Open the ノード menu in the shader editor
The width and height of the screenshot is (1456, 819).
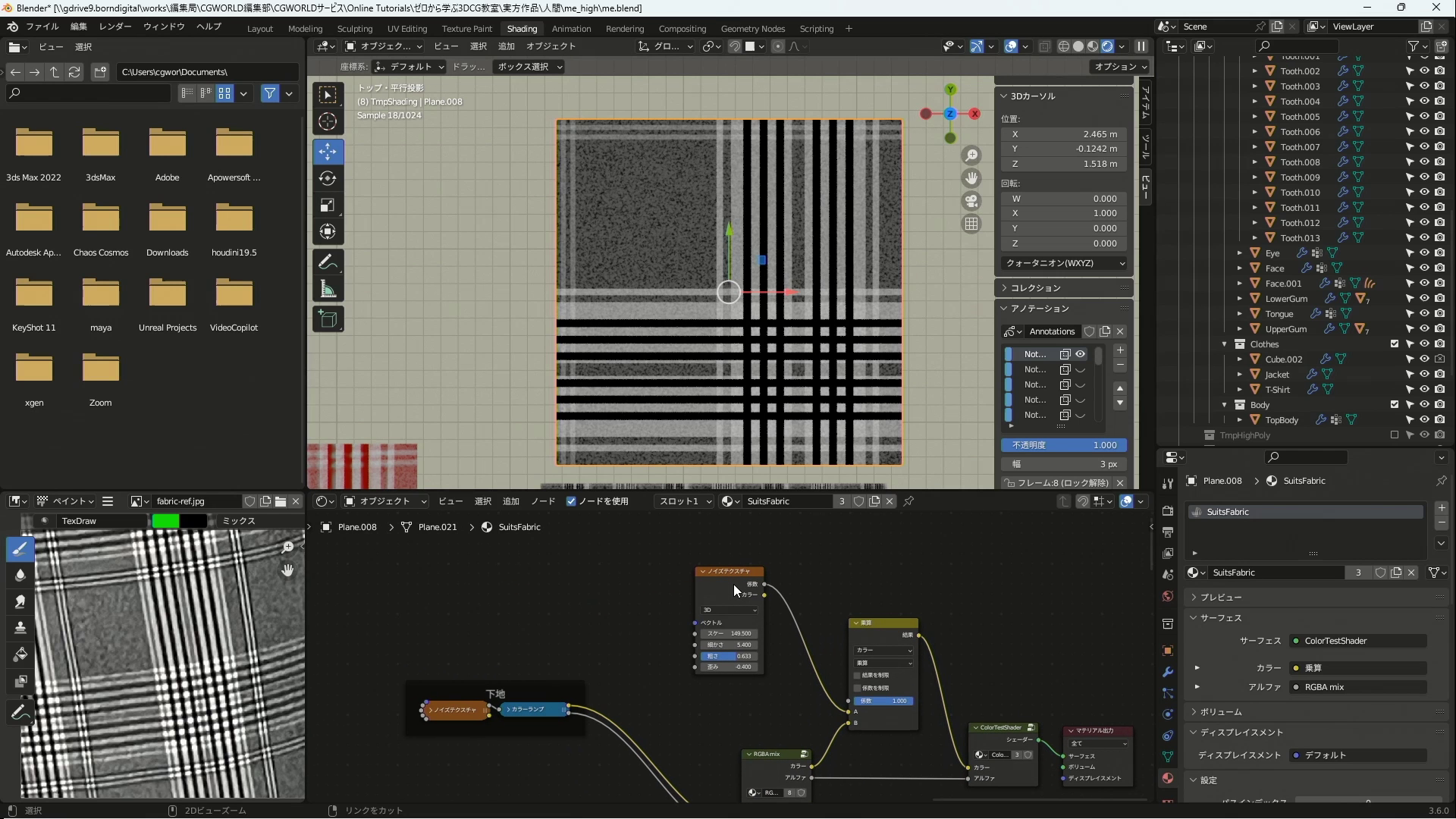tap(542, 501)
